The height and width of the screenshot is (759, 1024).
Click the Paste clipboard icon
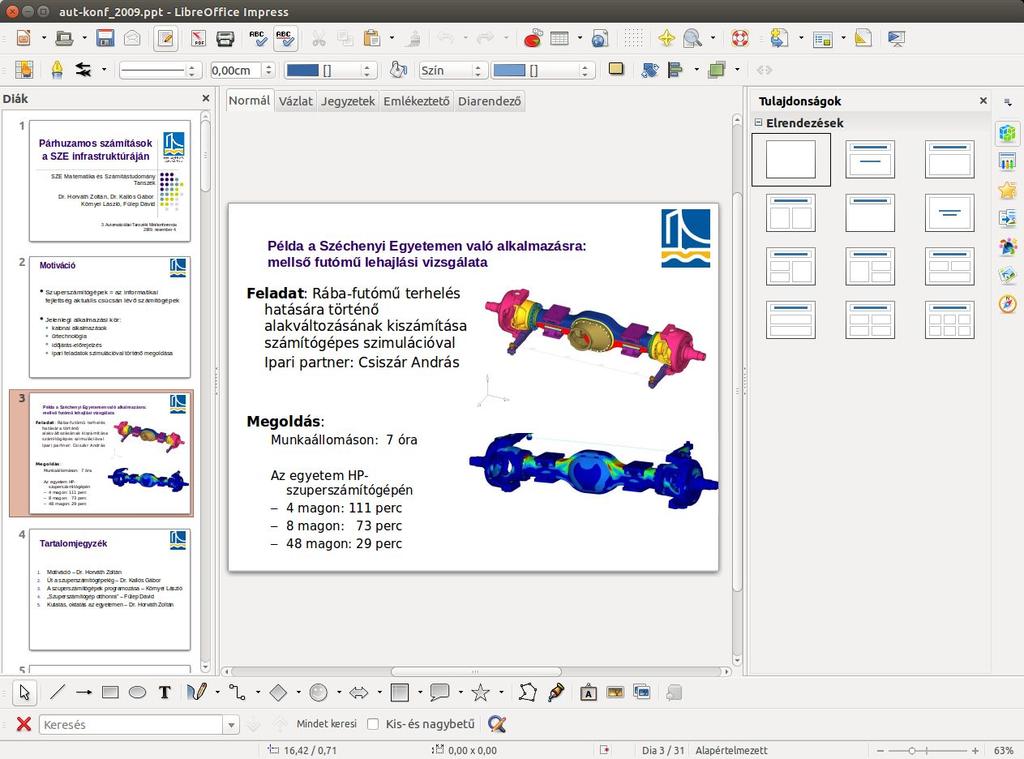pos(372,39)
